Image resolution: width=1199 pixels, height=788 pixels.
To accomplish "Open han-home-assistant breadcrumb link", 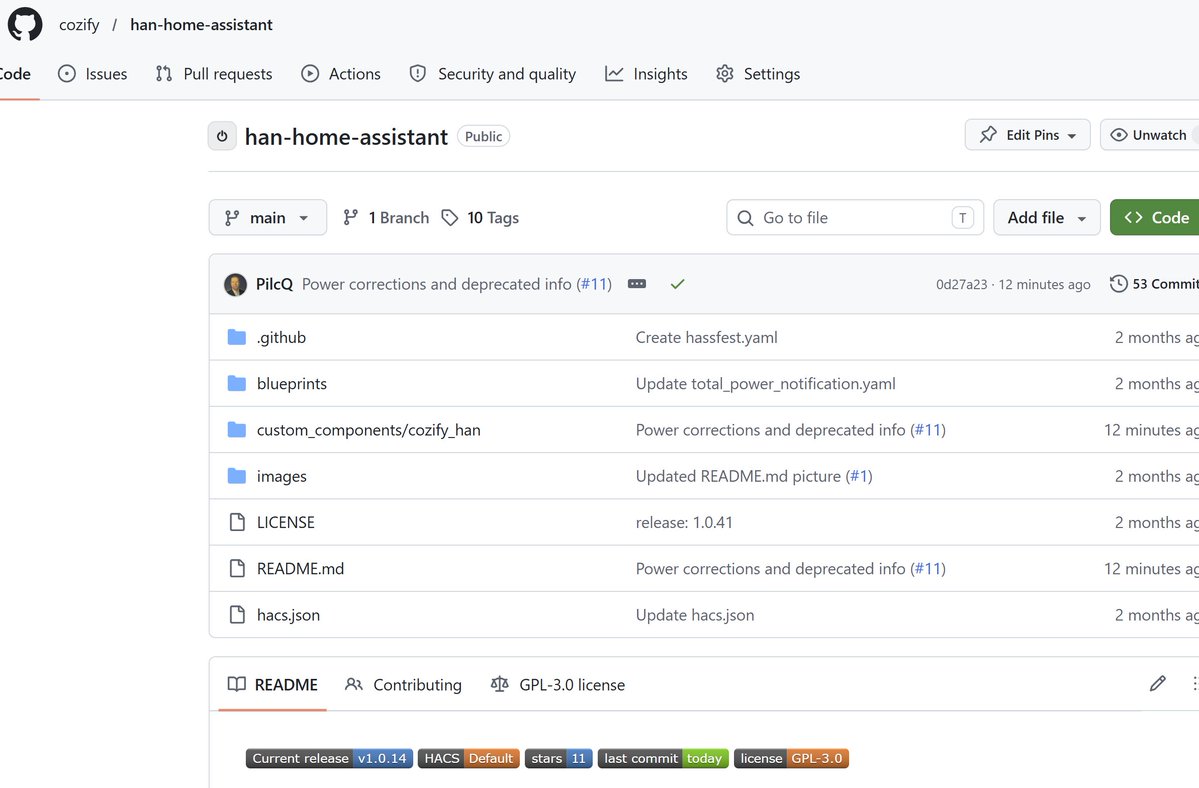I will [x=201, y=24].
